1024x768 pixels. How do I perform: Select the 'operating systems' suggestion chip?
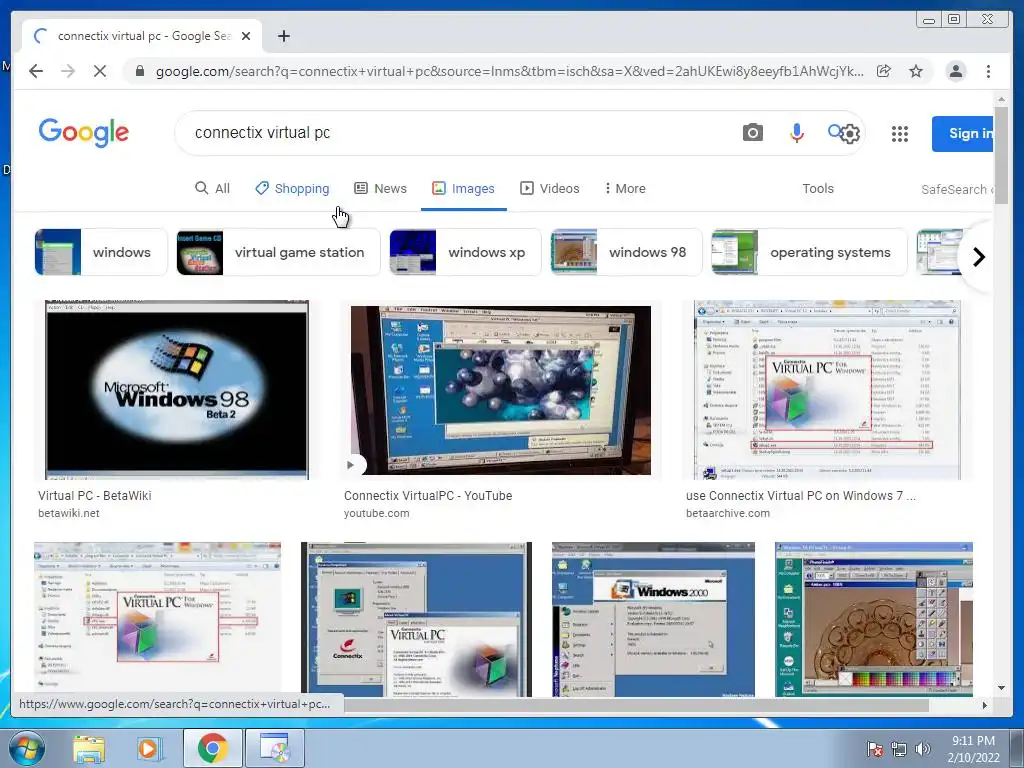809,252
